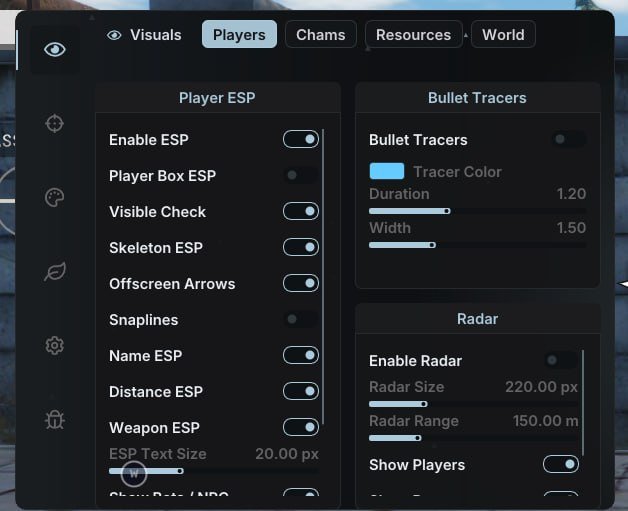Enable the Bullet Tracers toggle

[569, 139]
